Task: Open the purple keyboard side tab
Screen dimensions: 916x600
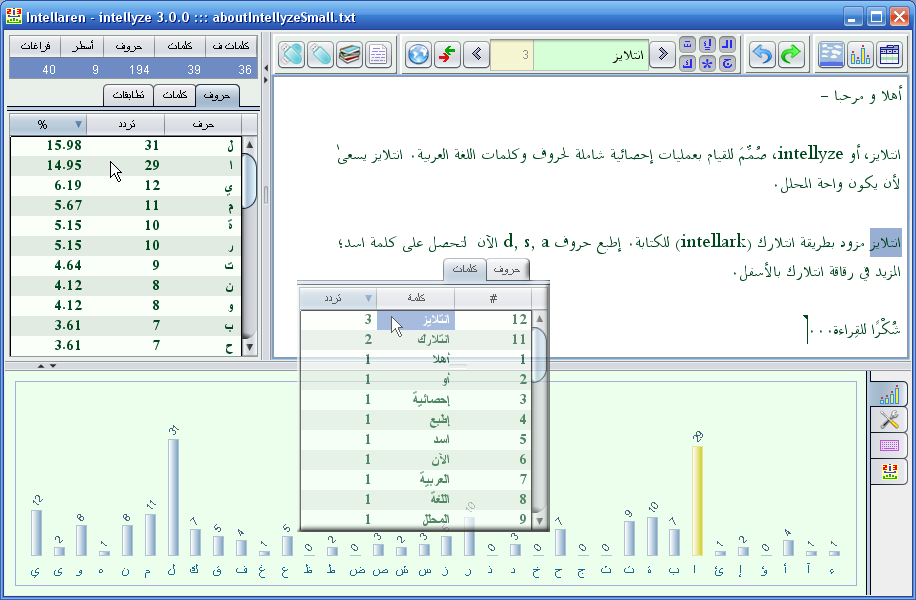Action: [889, 445]
